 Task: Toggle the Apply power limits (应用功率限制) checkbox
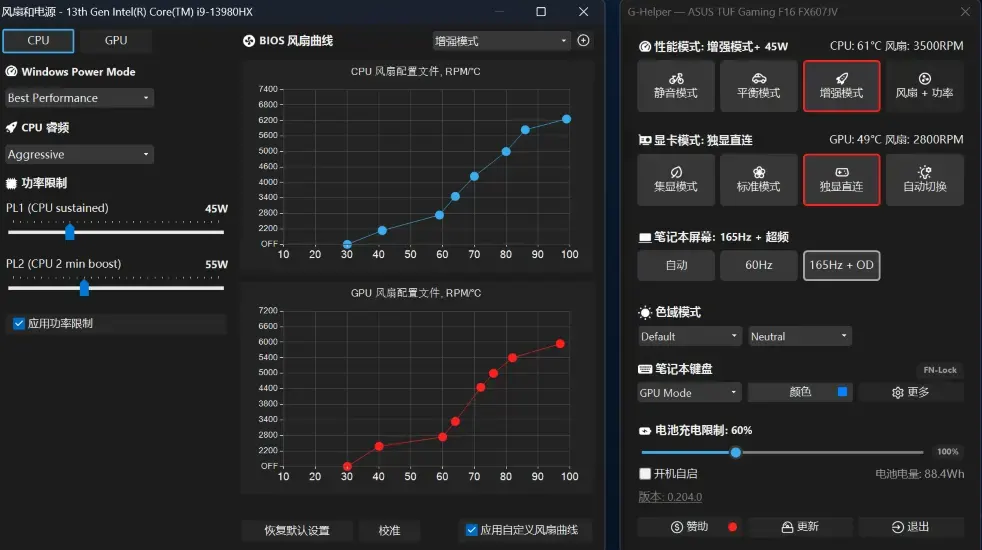tap(19, 323)
